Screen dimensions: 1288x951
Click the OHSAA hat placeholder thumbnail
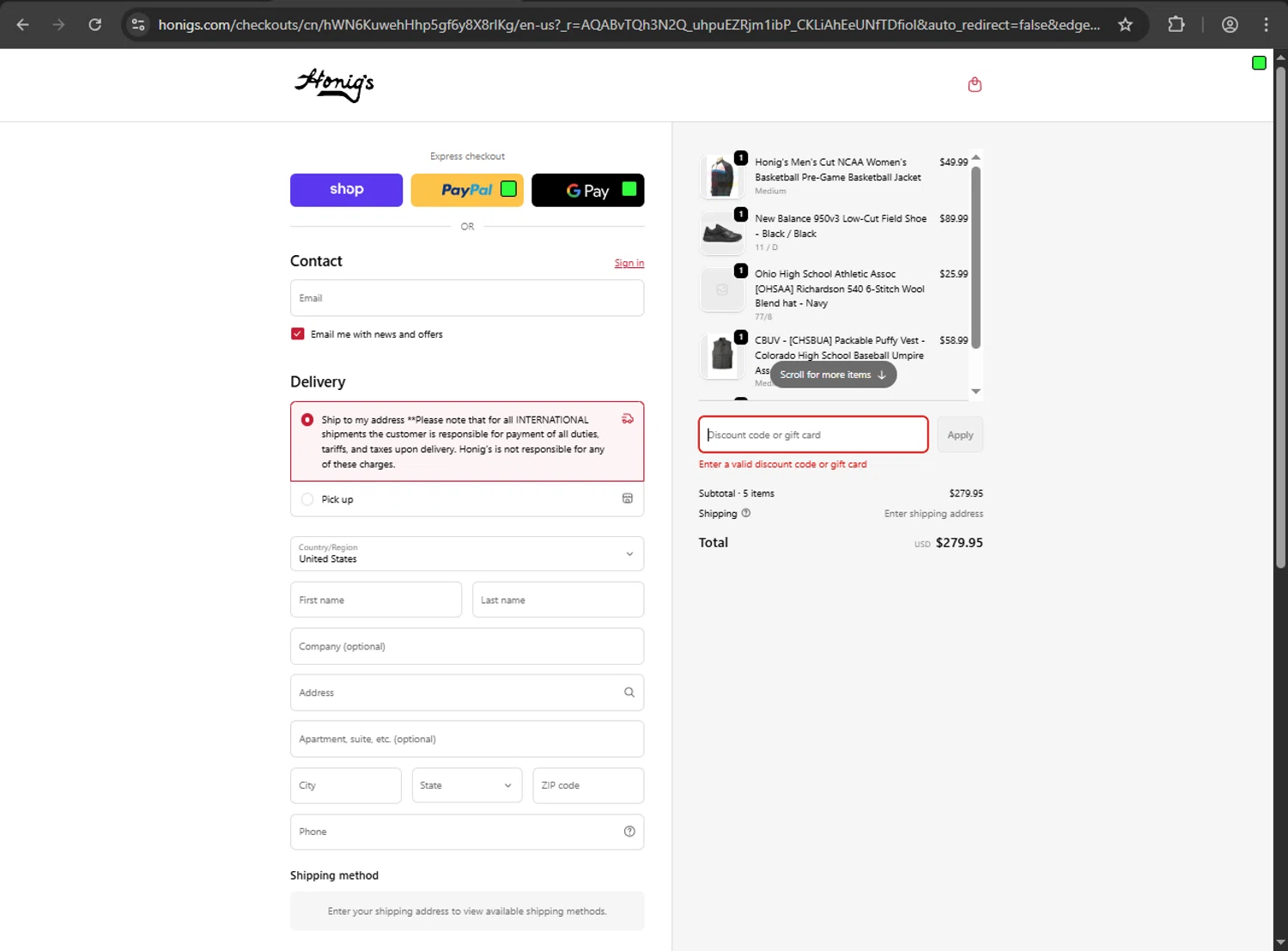[x=722, y=290]
